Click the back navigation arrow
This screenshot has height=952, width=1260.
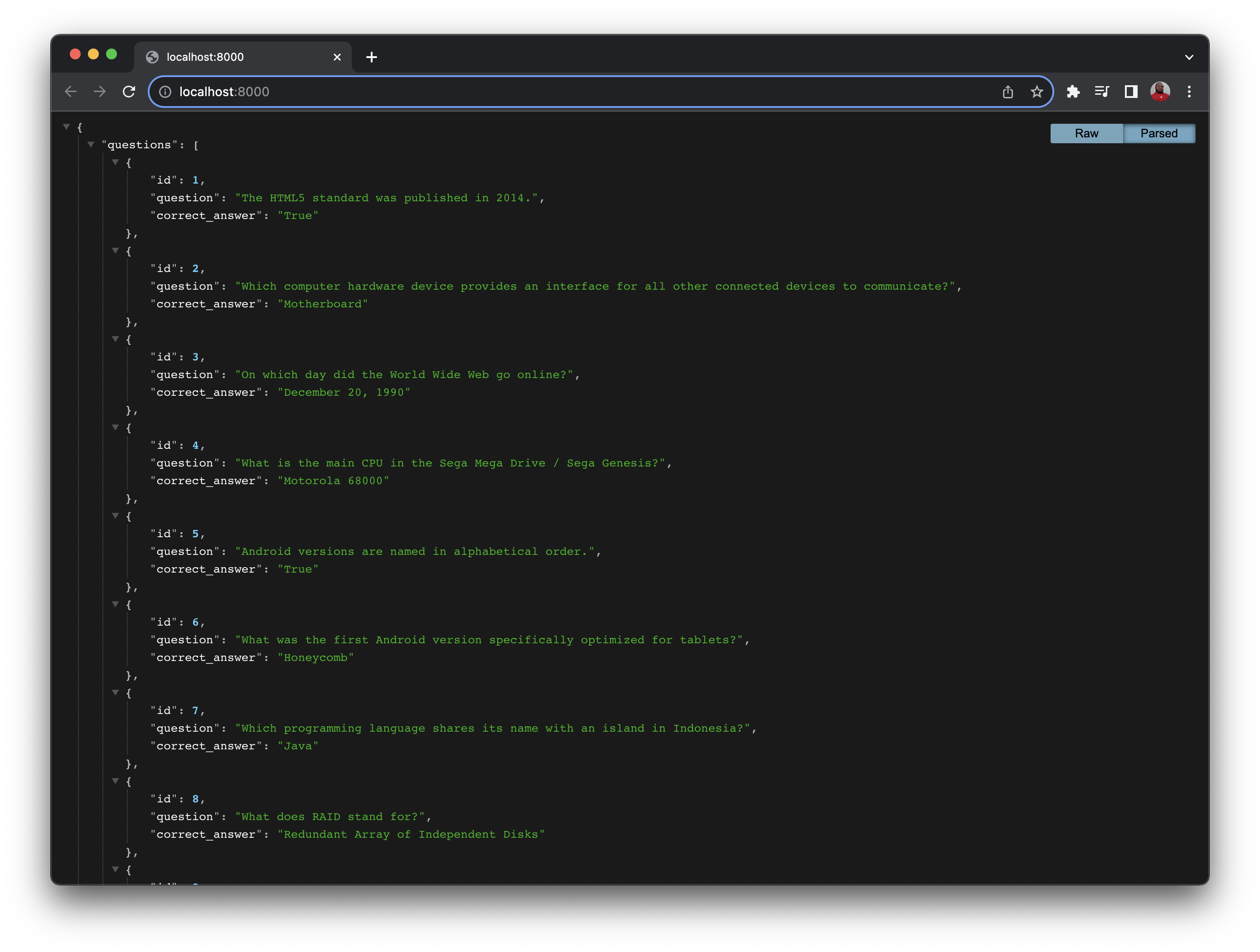click(x=71, y=91)
